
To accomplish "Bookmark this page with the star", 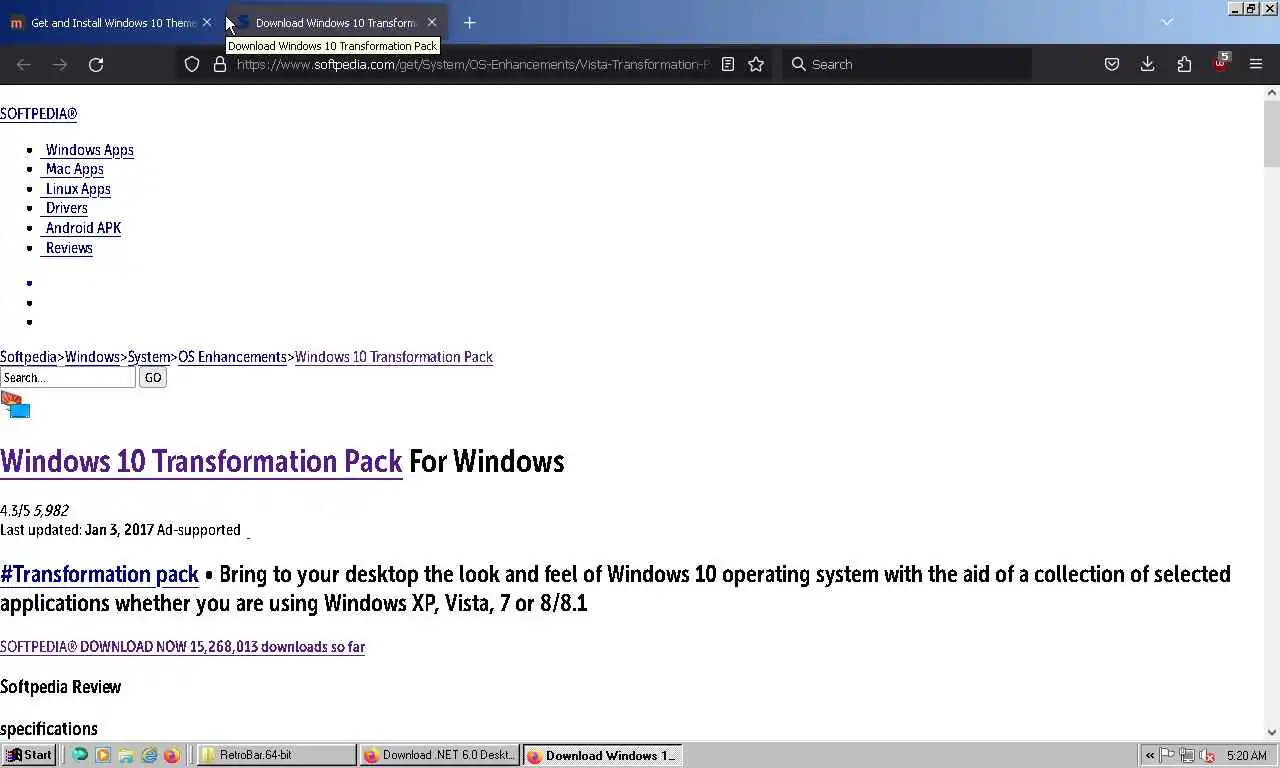I will click(756, 64).
